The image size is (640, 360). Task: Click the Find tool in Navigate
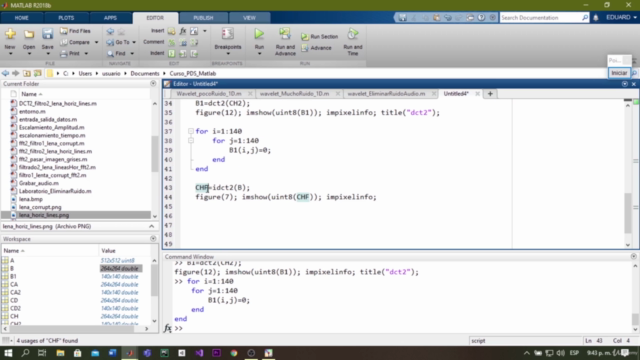click(x=117, y=53)
